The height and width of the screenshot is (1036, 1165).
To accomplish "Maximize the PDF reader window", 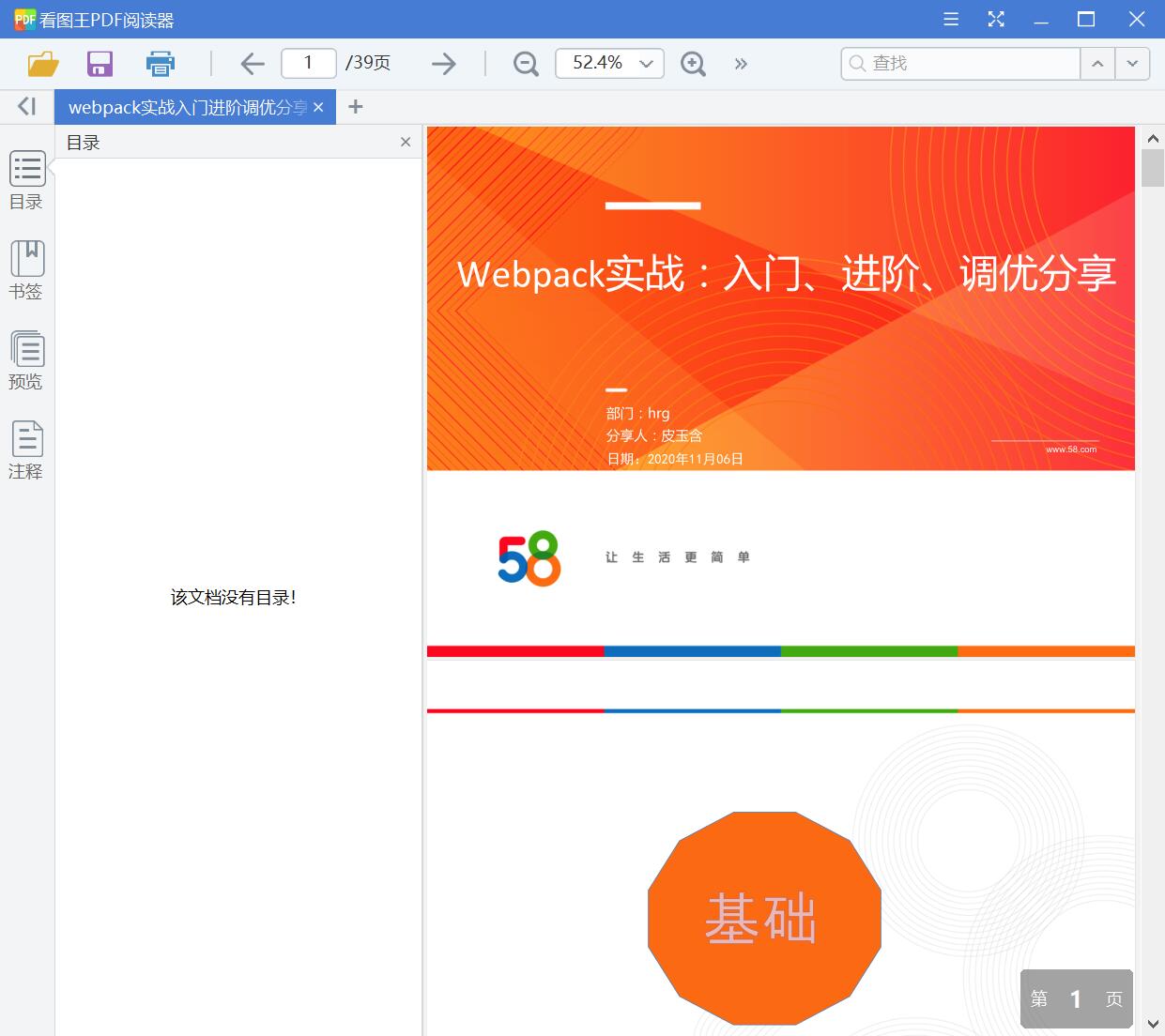I will tap(1086, 19).
